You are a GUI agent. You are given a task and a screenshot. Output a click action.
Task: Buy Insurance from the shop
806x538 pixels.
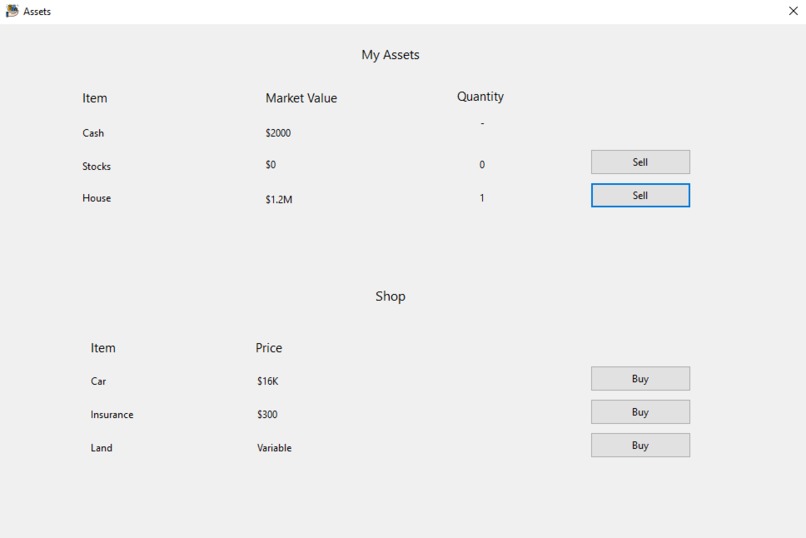point(640,412)
